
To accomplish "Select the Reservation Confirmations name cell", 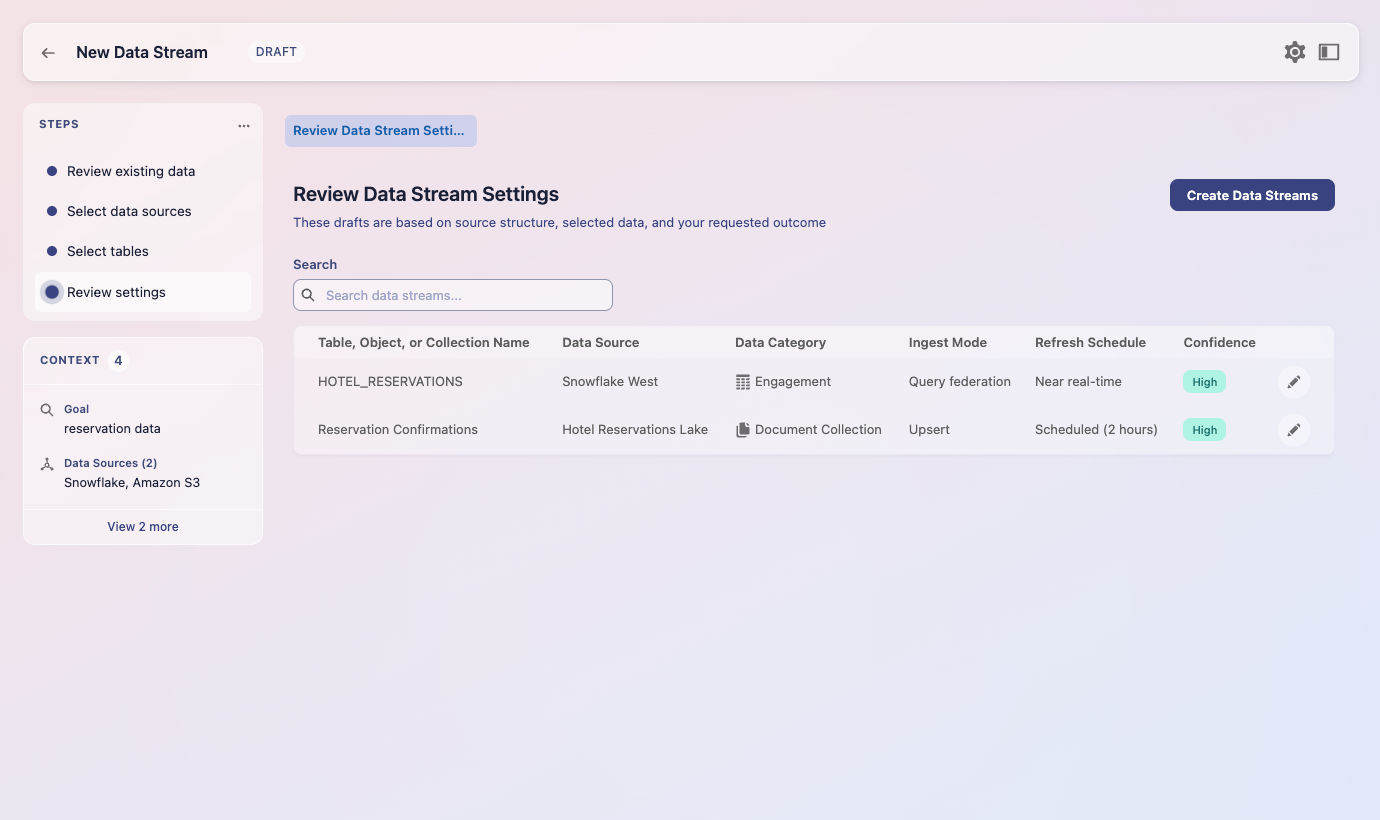I will [x=398, y=430].
